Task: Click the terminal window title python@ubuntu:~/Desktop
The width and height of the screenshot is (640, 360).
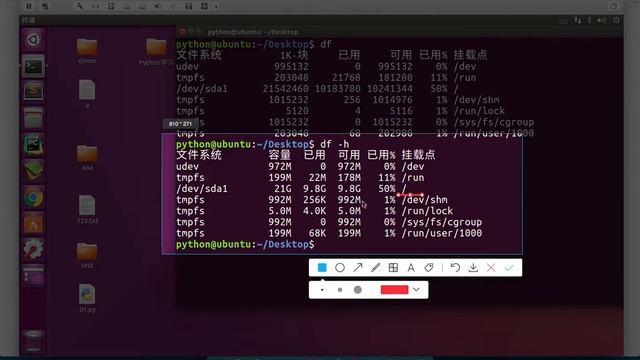Action: (x=253, y=32)
